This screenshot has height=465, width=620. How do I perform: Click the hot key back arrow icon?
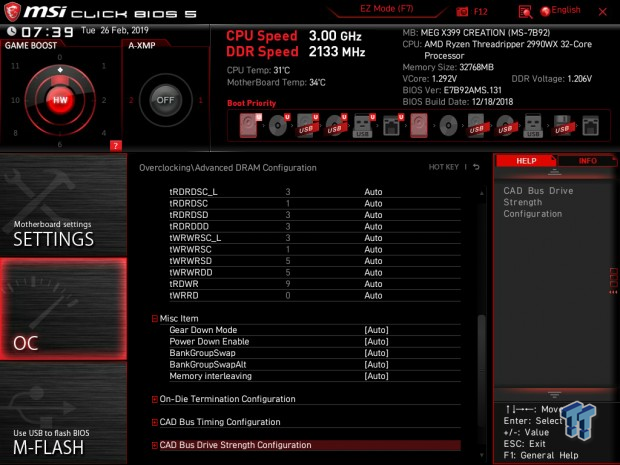pos(476,167)
